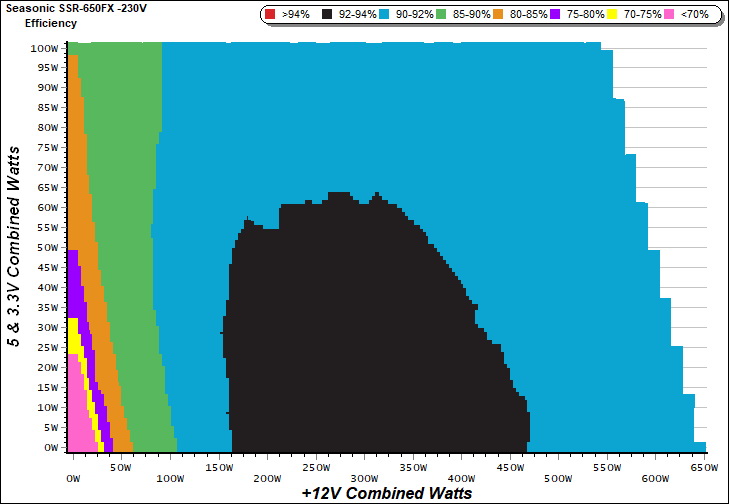Click the 0W tick on horizontal axis
729x504 pixels.
coord(72,466)
